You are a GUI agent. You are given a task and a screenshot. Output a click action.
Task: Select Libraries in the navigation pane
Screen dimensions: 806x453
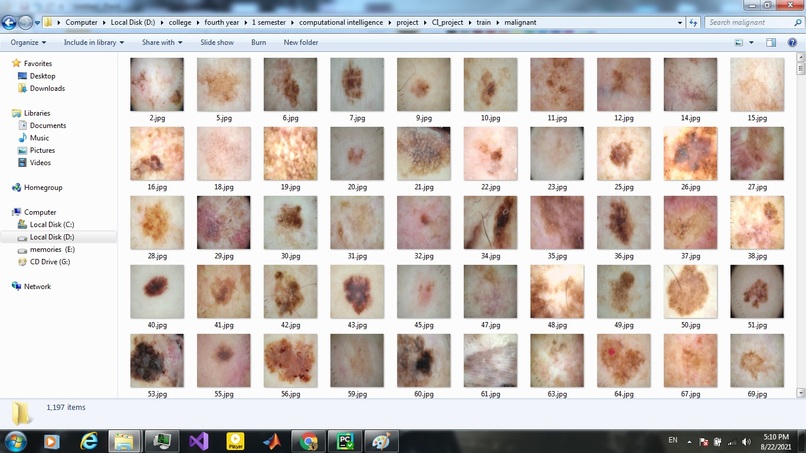click(37, 113)
